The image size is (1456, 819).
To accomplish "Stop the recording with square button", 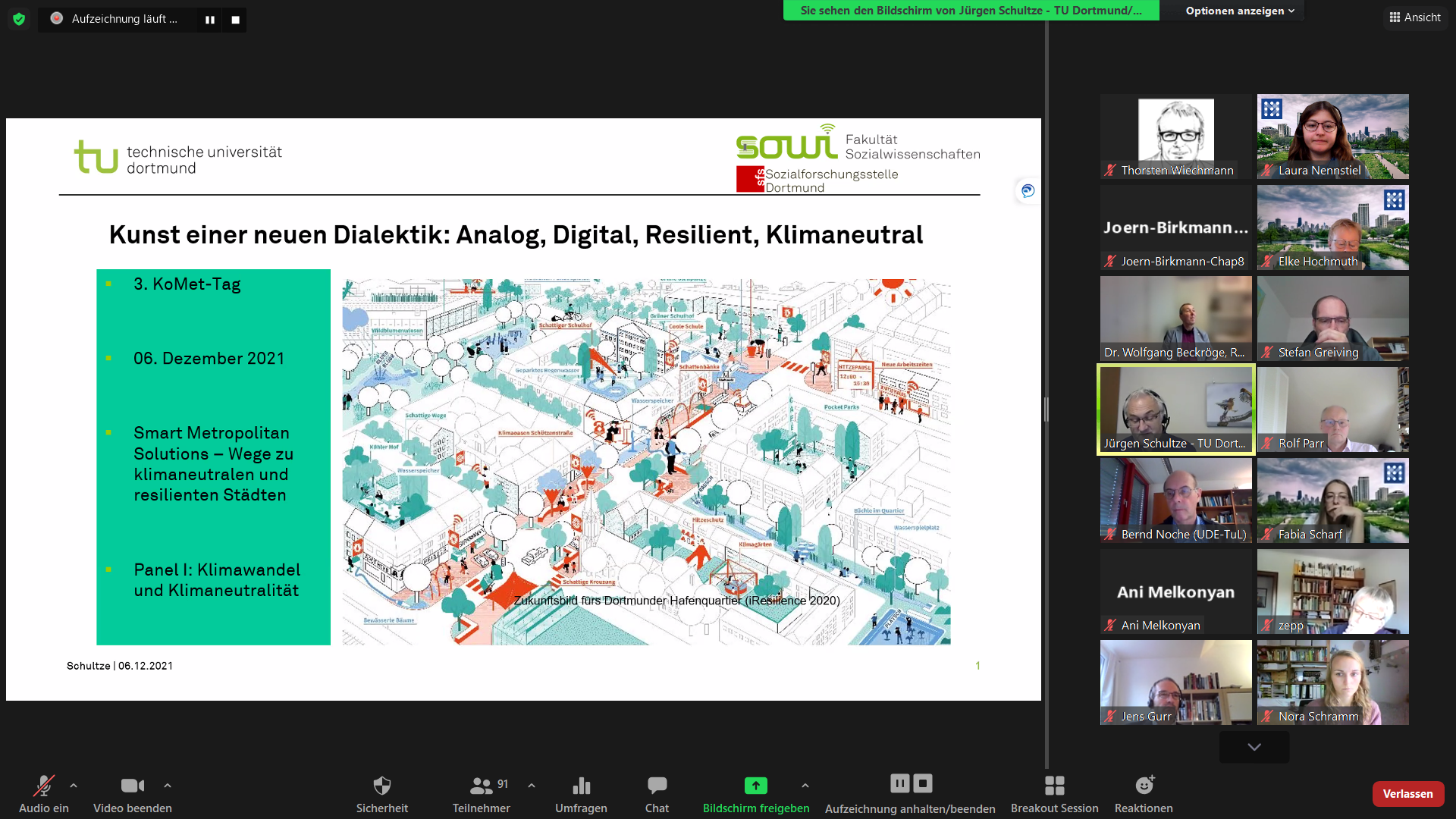I will 235,20.
